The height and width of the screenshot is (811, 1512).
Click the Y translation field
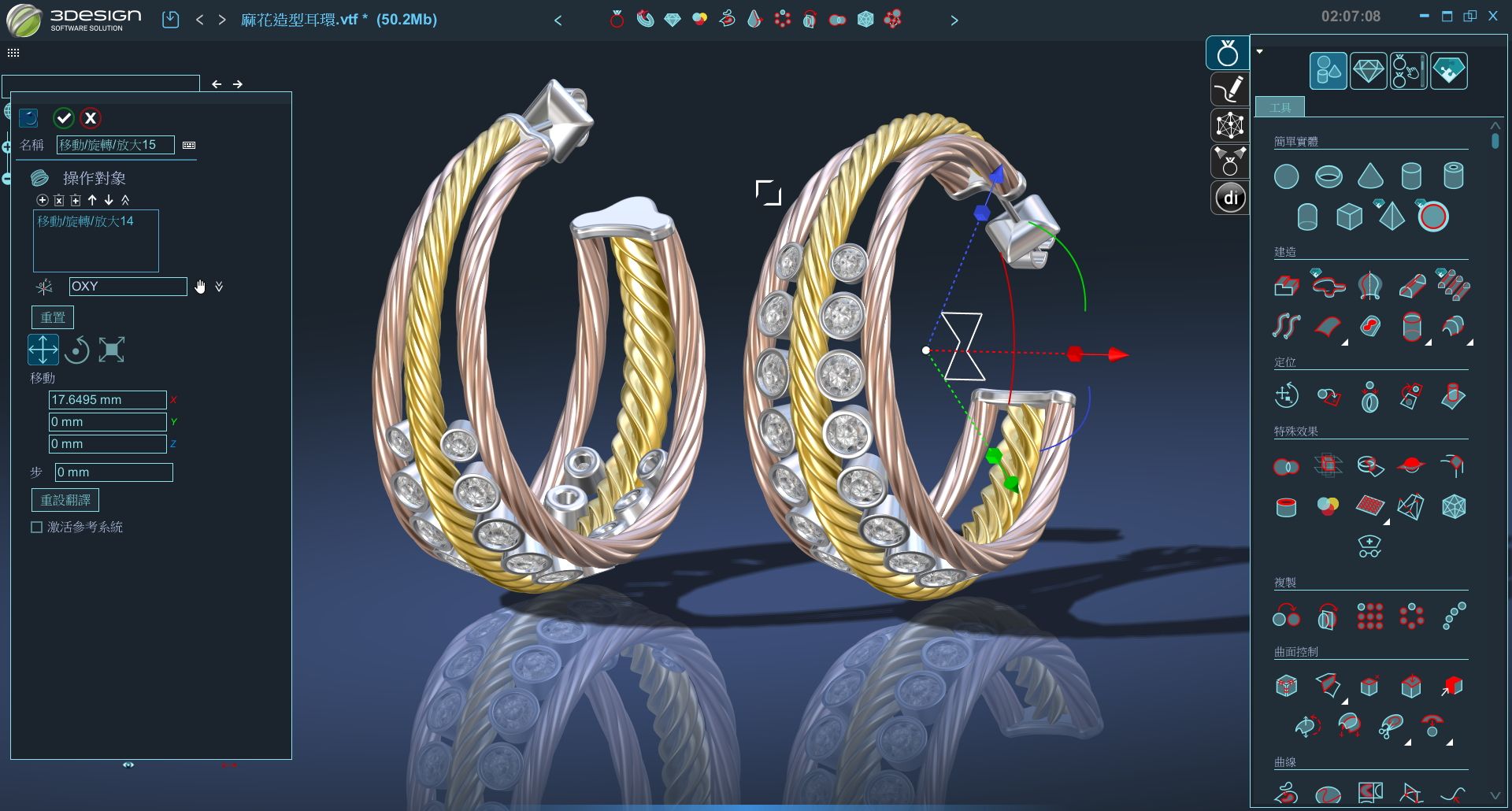click(x=107, y=422)
